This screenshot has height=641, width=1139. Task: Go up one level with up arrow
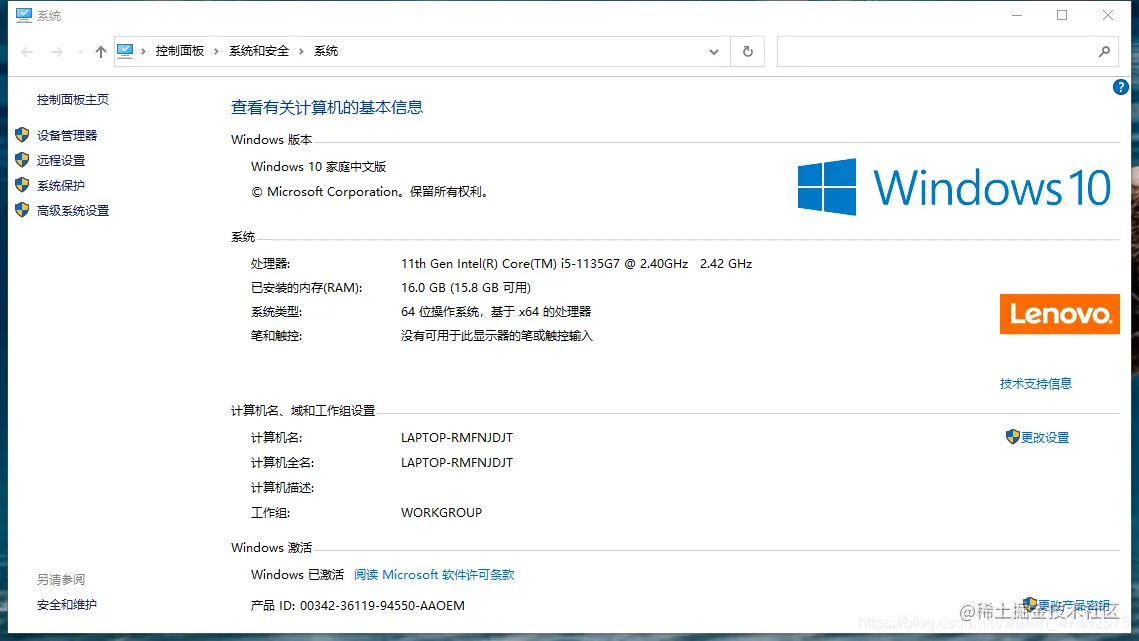101,52
